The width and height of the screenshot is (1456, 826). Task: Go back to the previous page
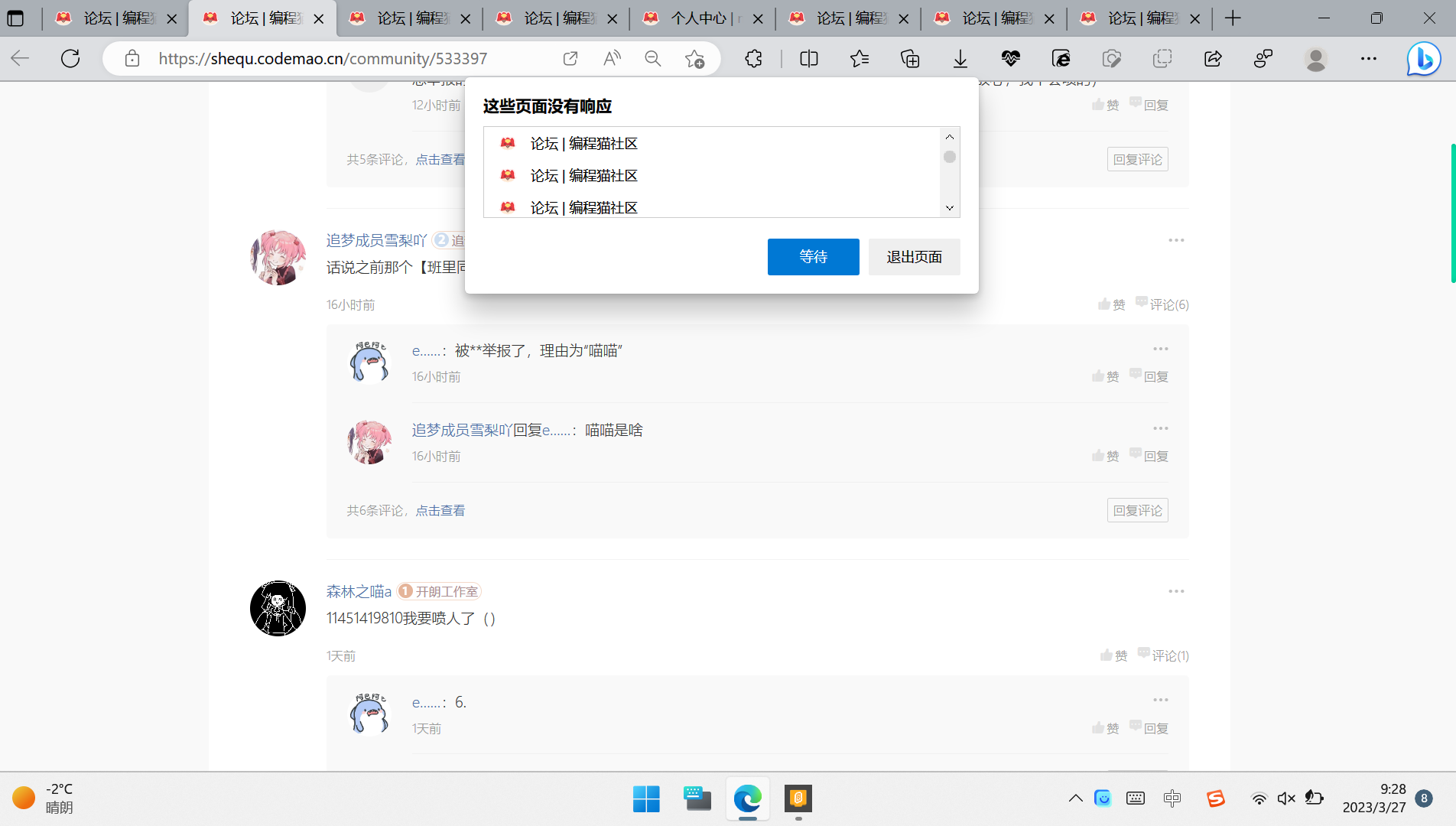tap(20, 58)
